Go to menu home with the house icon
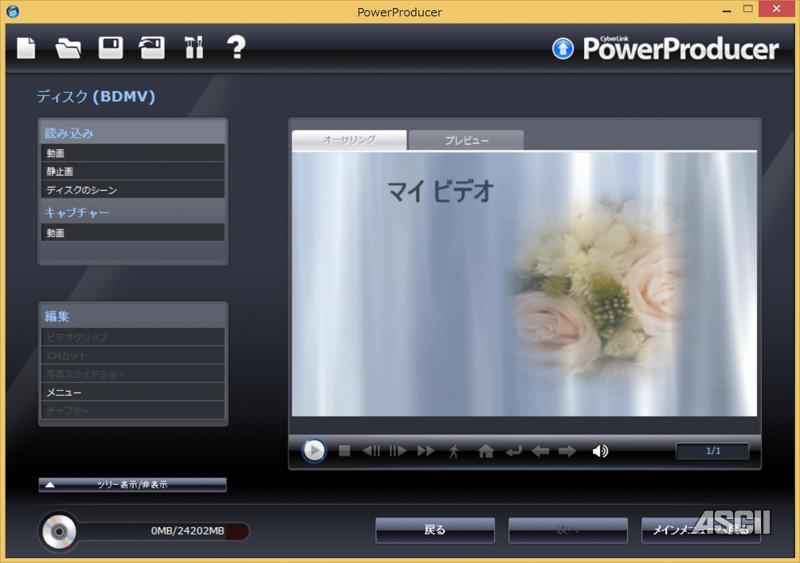 [485, 451]
